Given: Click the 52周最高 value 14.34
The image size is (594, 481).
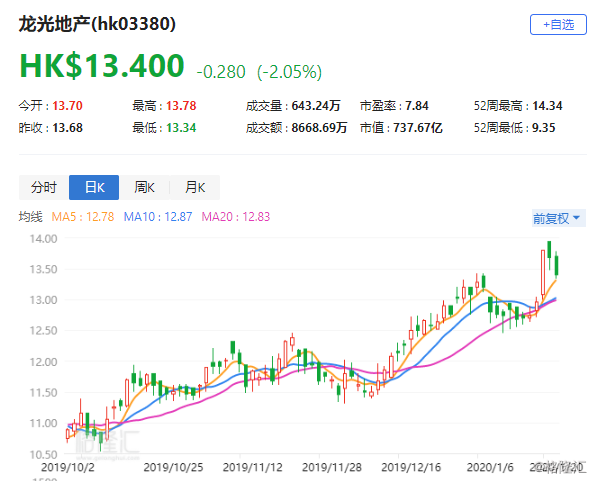Looking at the screenshot, I should (x=547, y=106).
